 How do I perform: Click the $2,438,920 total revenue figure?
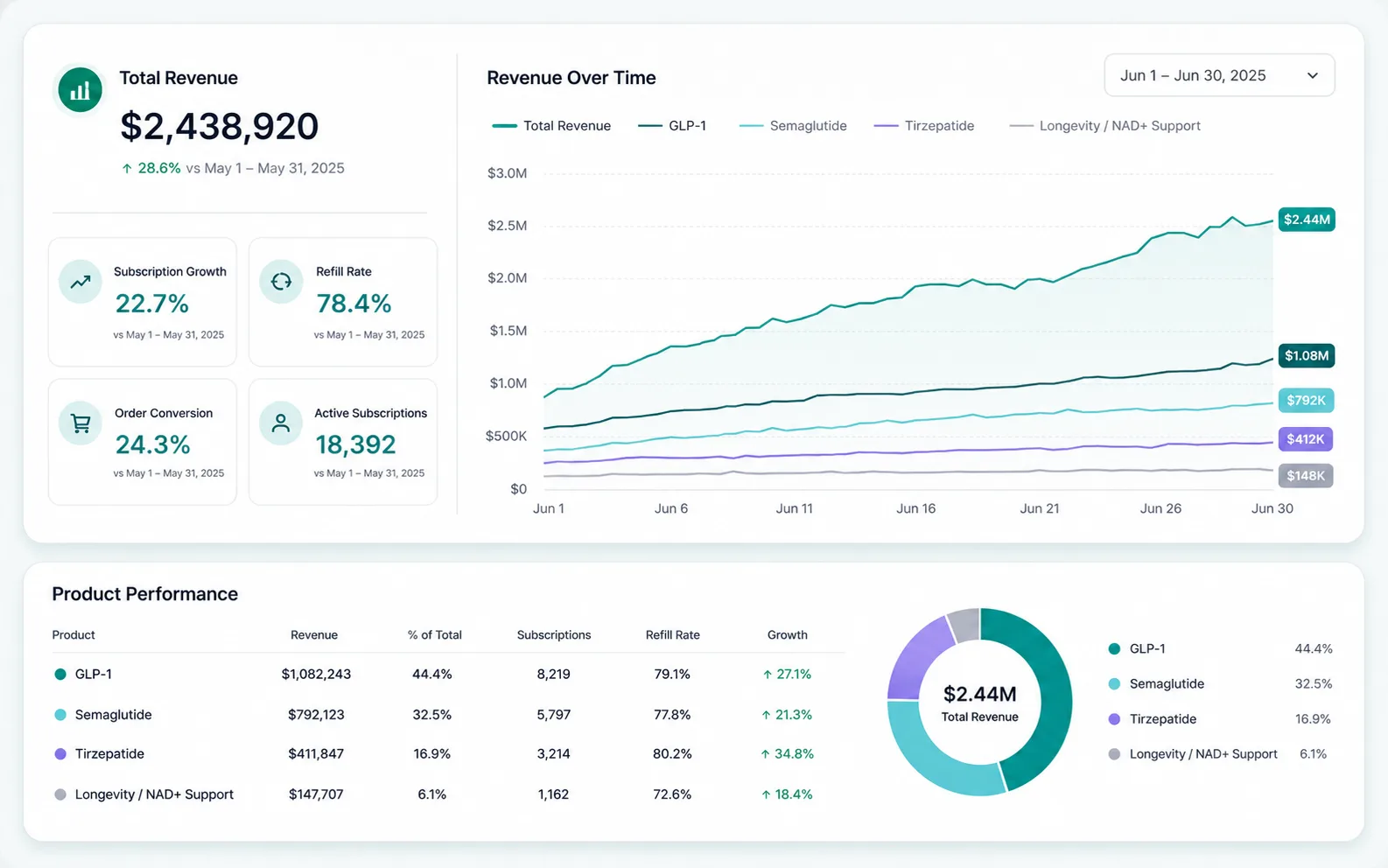220,127
